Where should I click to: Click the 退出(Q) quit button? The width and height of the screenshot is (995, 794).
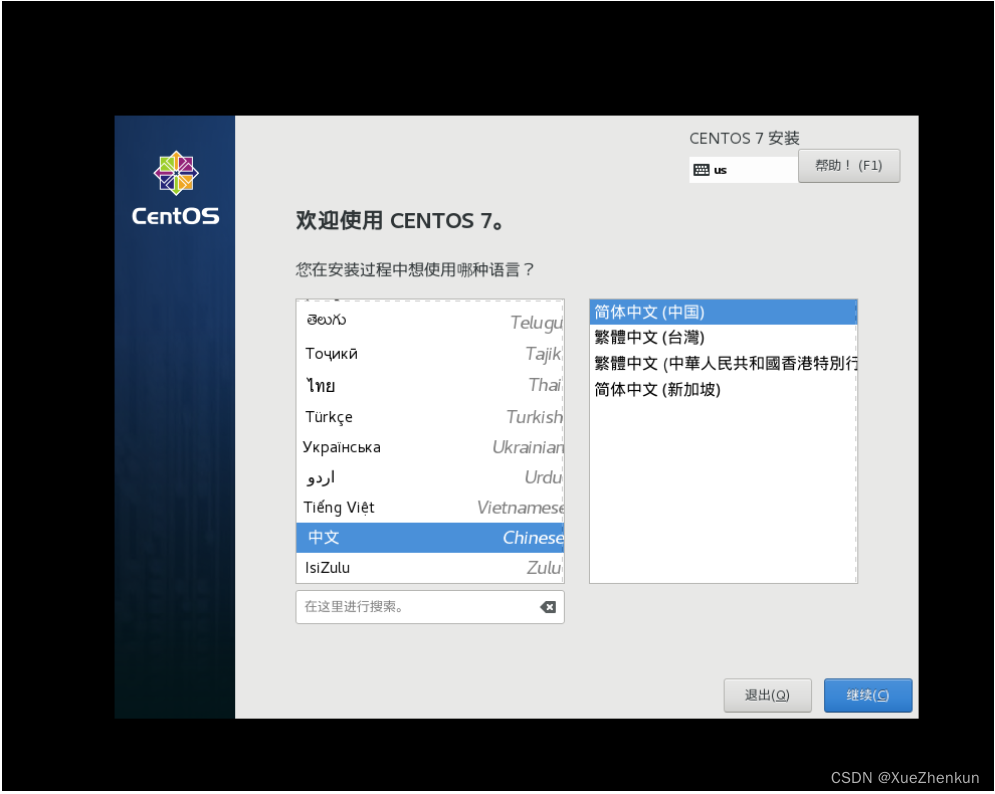(768, 696)
